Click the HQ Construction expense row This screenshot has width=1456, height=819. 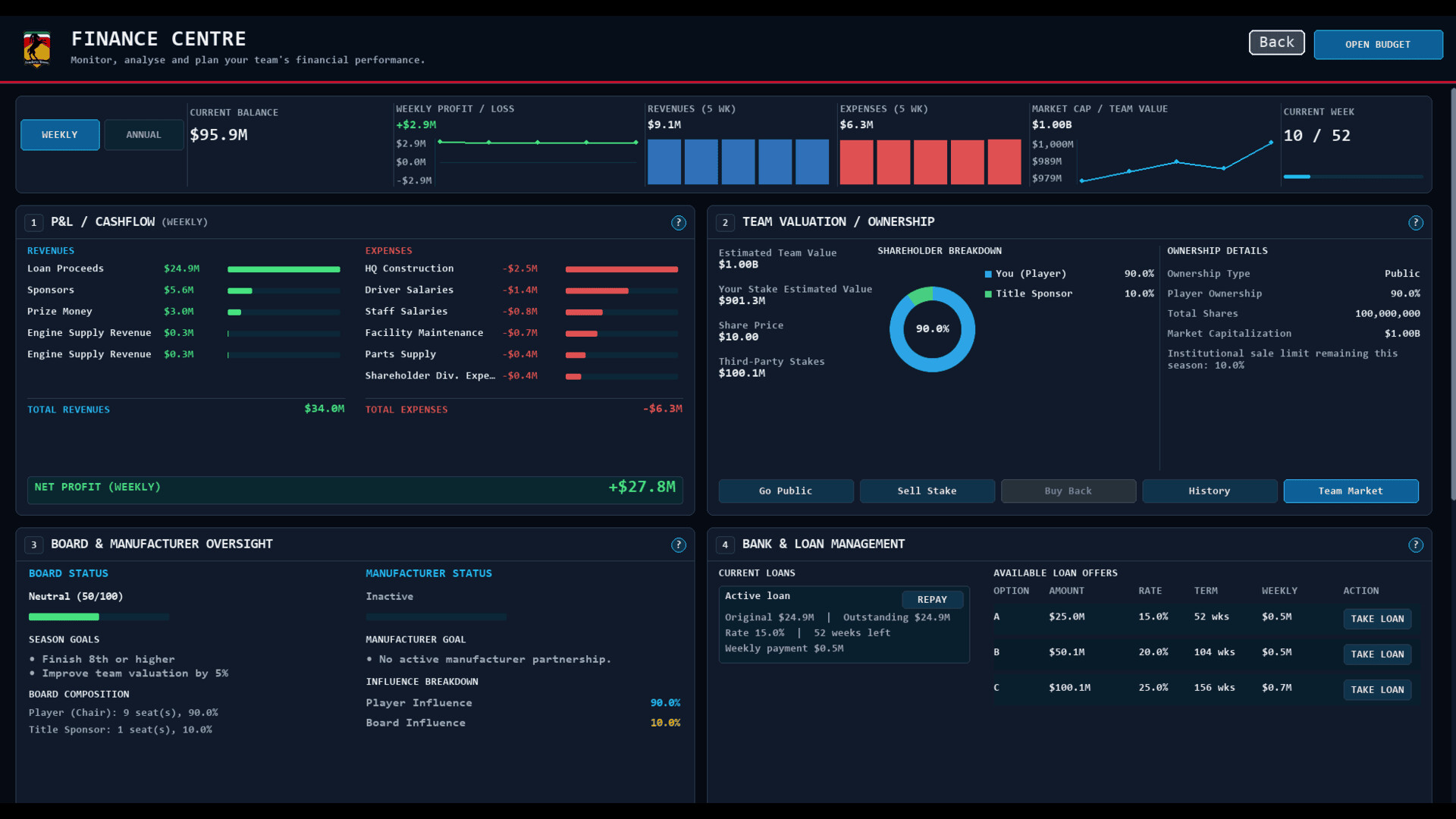[522, 268]
